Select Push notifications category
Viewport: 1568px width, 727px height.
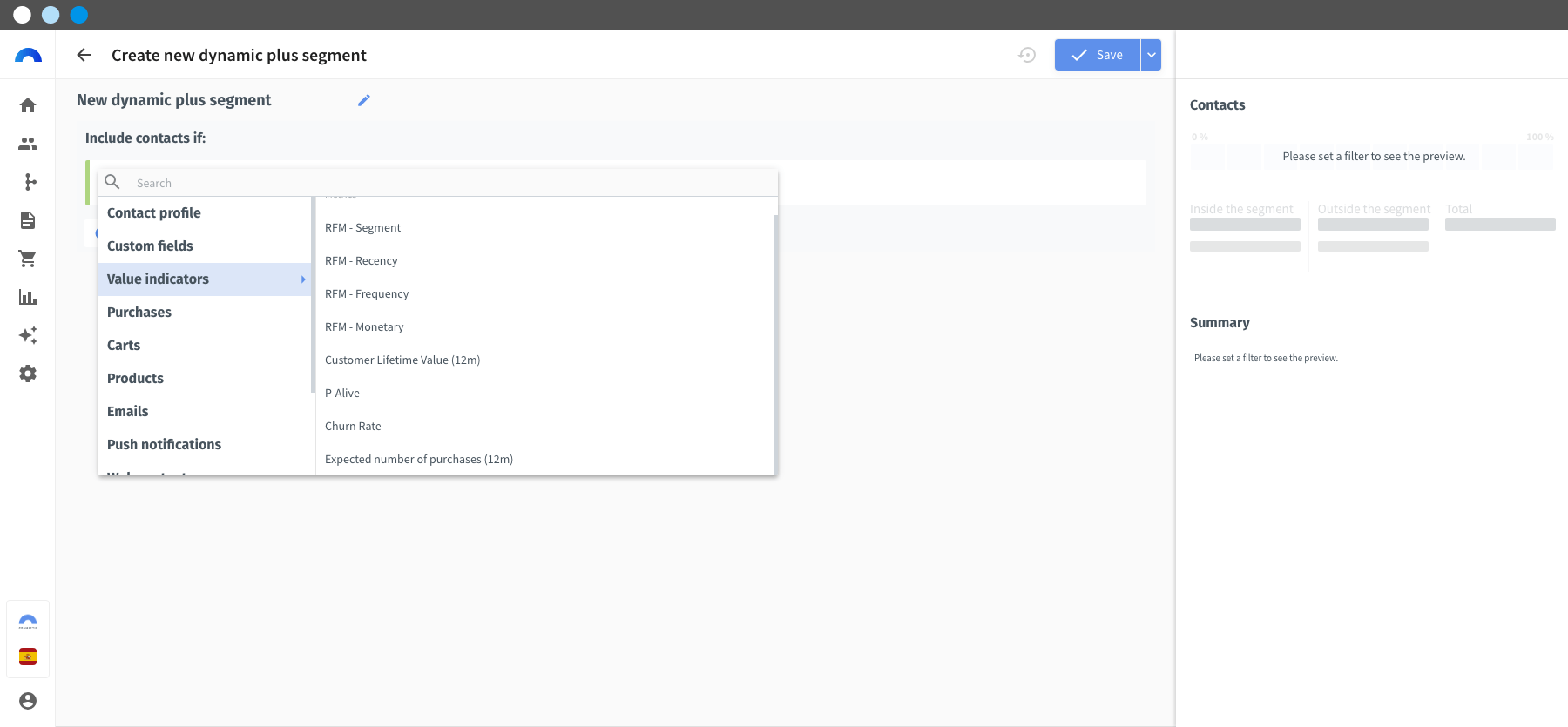click(x=205, y=445)
